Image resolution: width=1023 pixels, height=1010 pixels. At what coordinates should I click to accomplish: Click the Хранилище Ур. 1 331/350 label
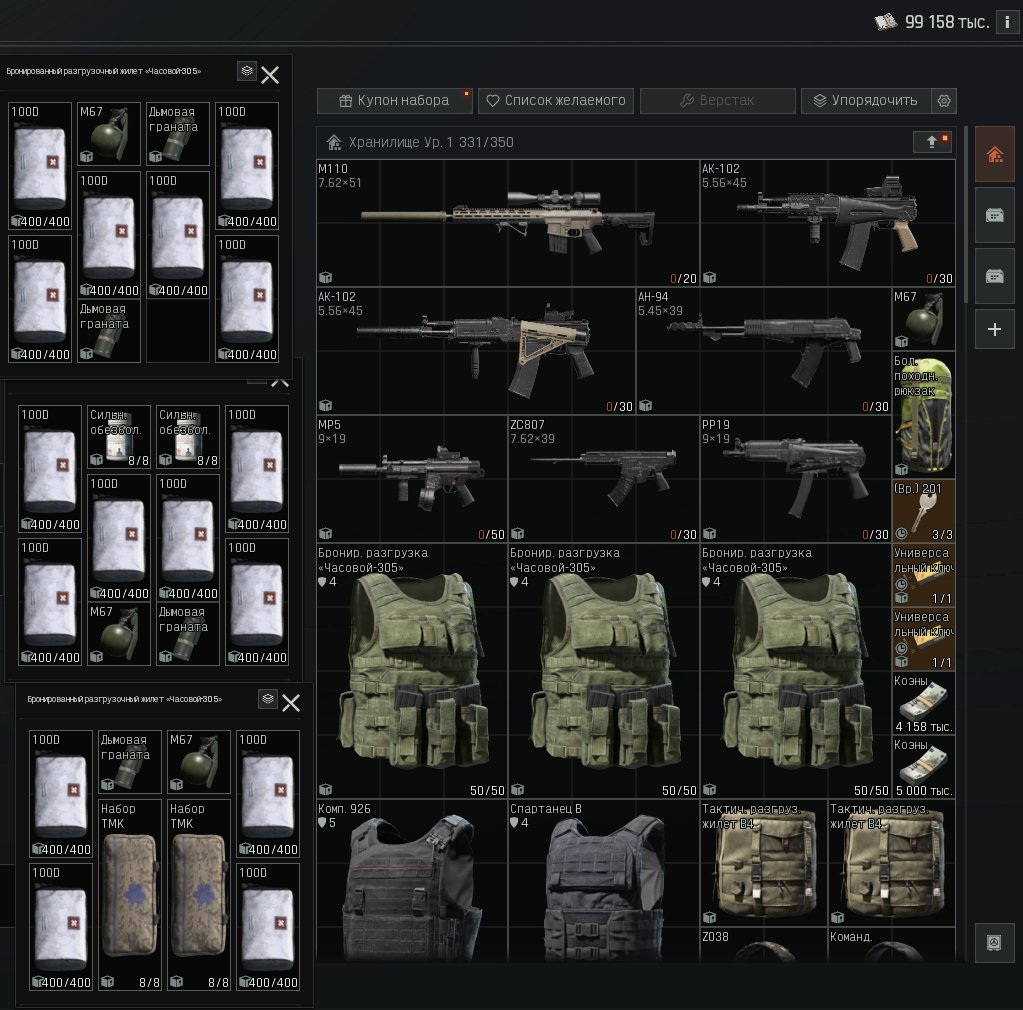(x=431, y=142)
